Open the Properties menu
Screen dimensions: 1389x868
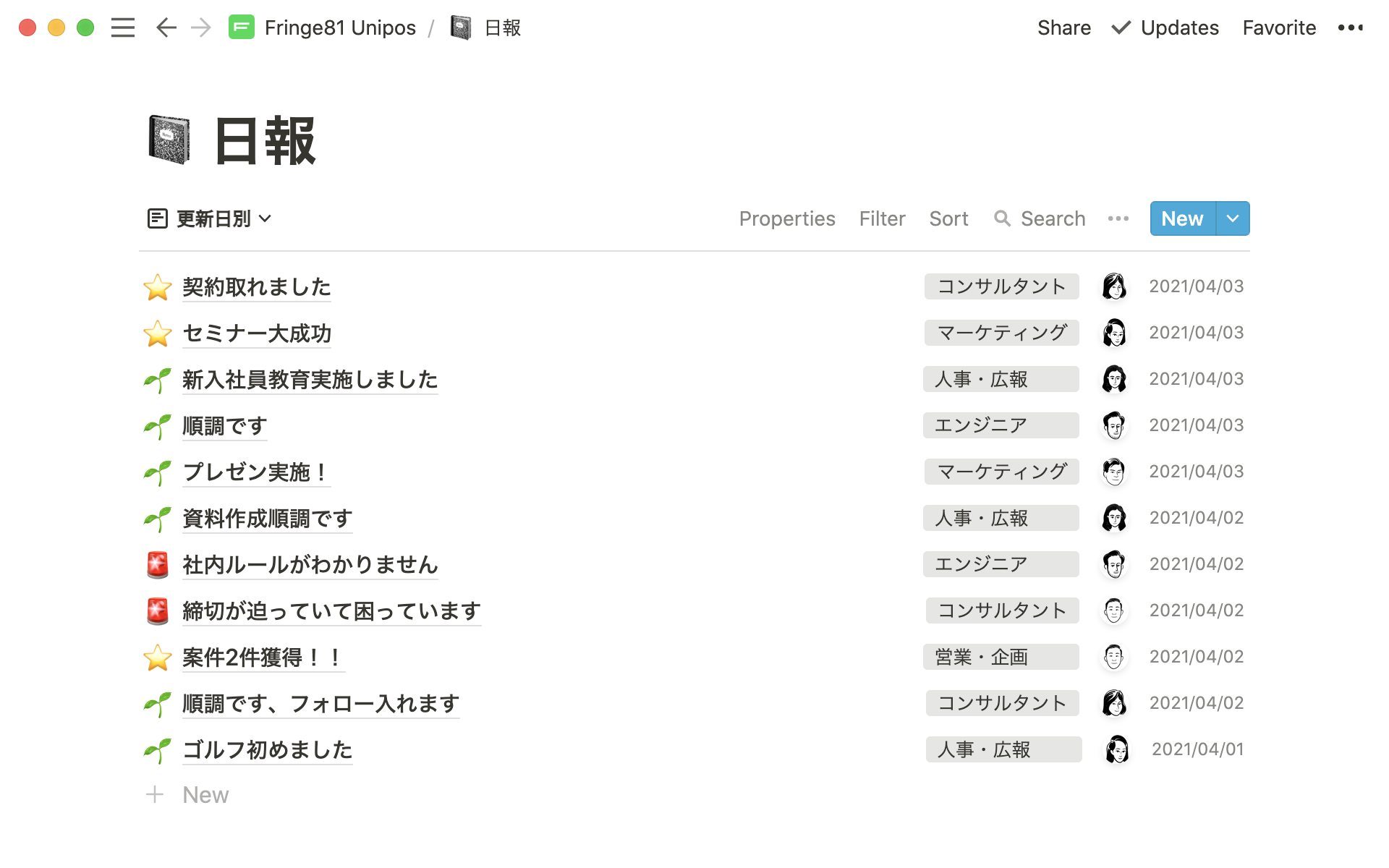786,218
